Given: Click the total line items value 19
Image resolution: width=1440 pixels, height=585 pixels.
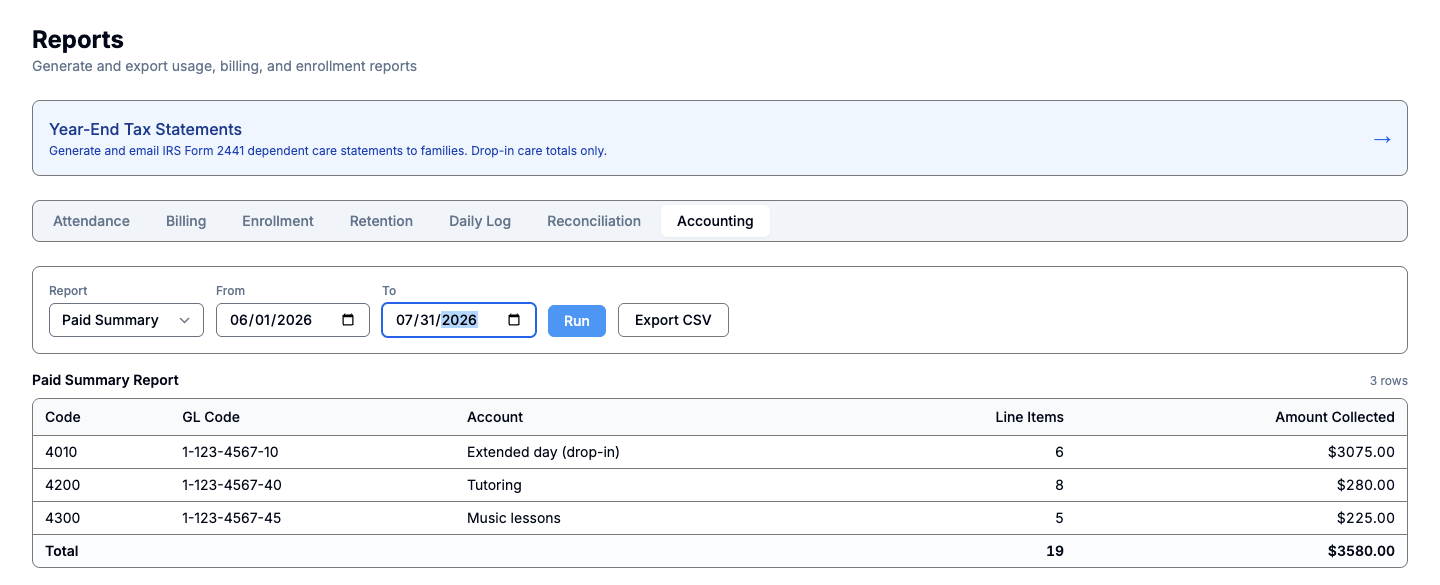Looking at the screenshot, I should pos(1055,551).
